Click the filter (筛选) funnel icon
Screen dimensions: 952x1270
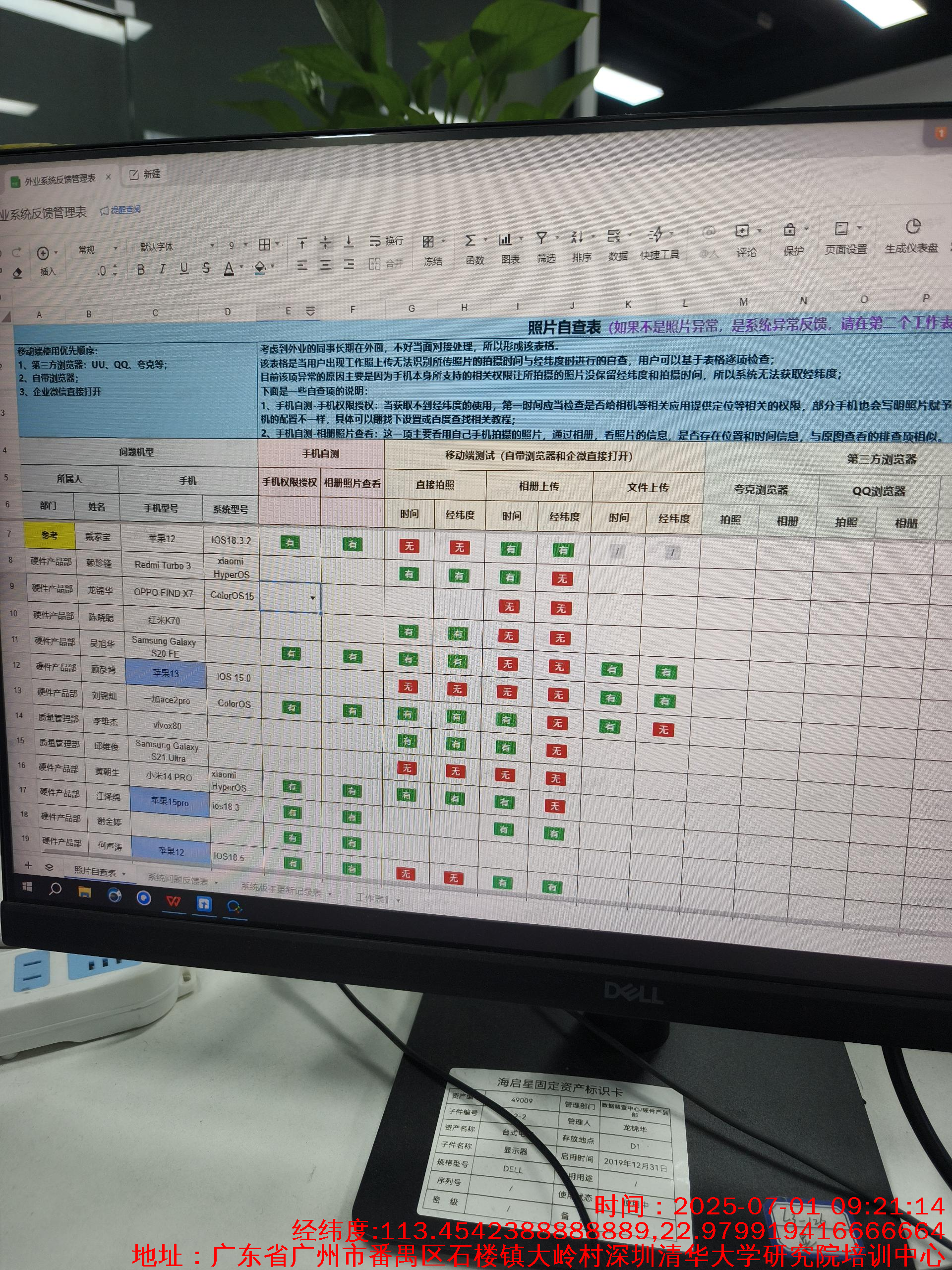(x=541, y=238)
